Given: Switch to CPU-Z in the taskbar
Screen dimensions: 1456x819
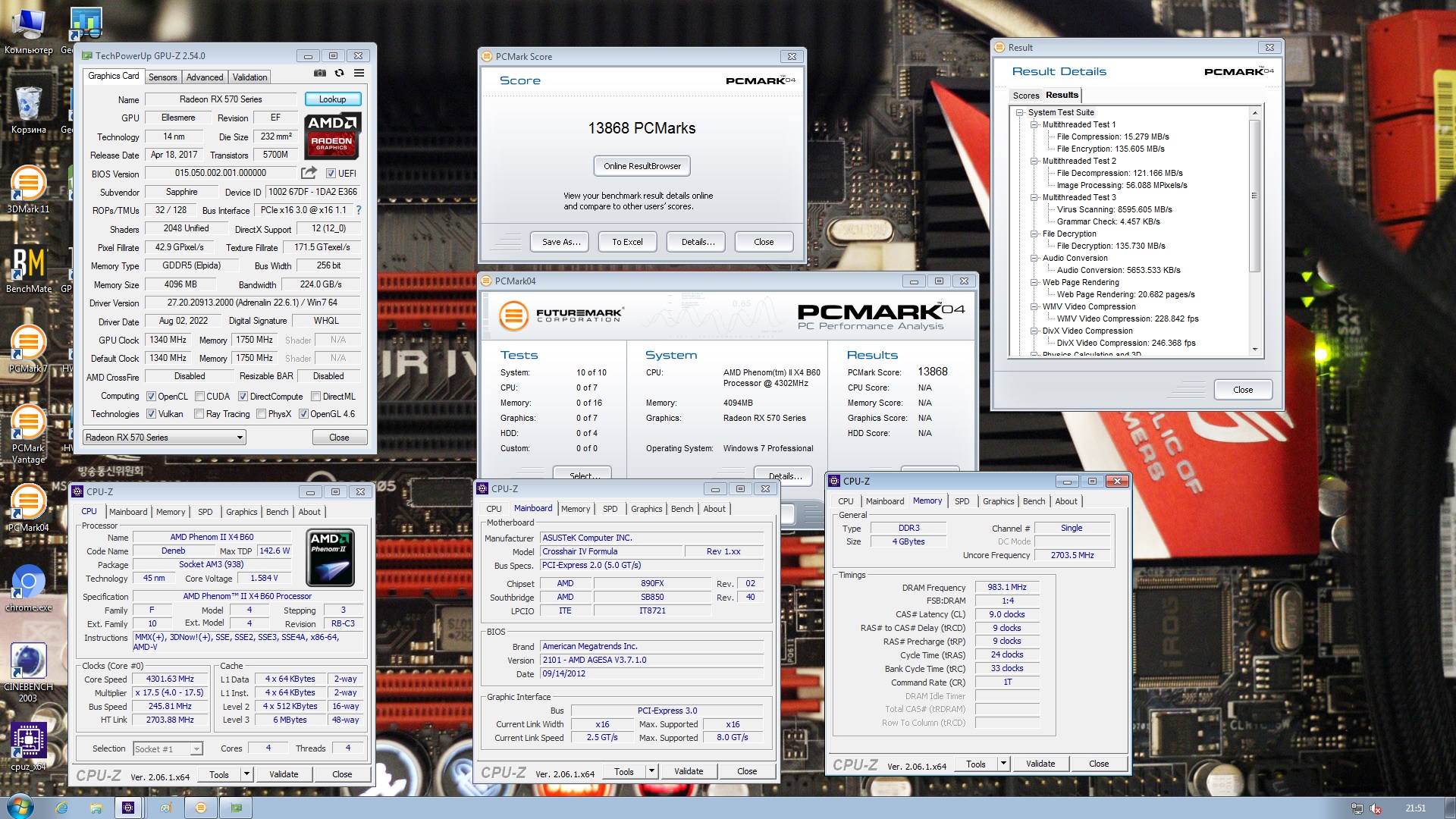Looking at the screenshot, I should [128, 808].
